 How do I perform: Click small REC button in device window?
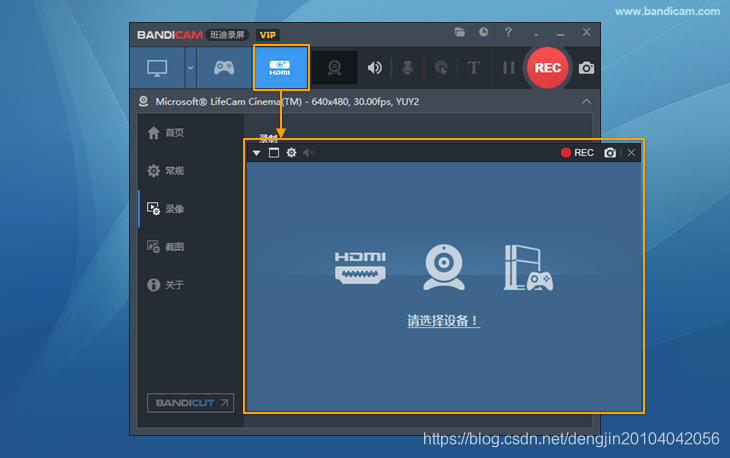[577, 153]
